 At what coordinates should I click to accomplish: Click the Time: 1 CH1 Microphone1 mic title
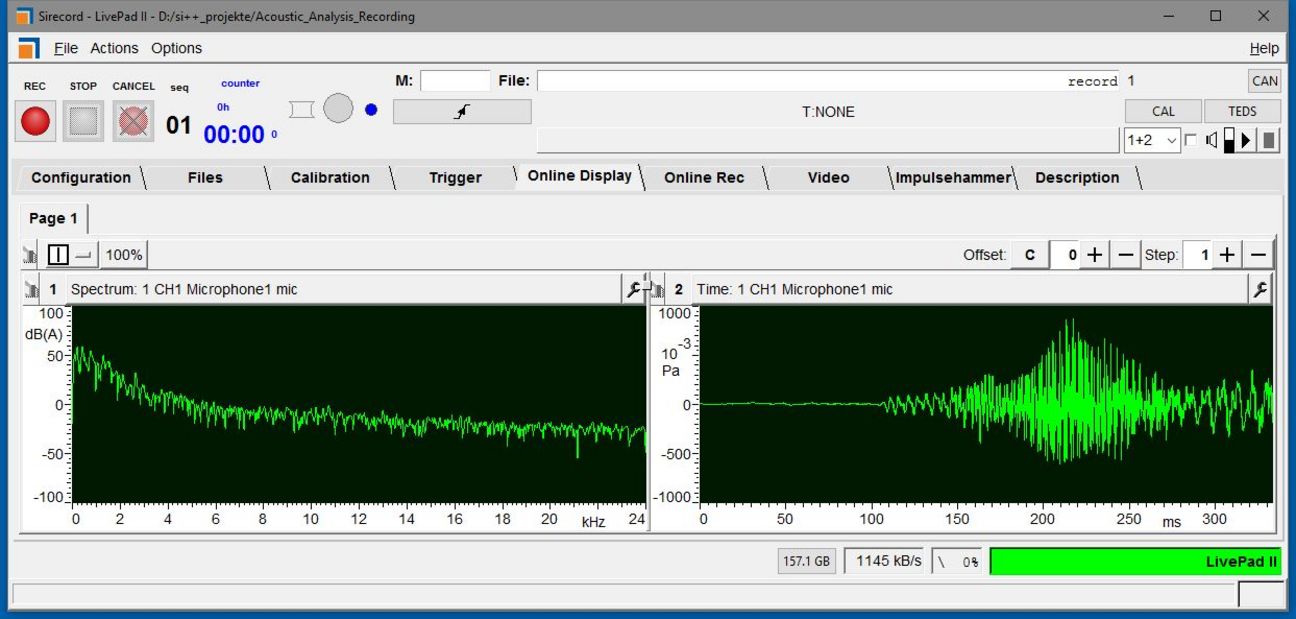pyautogui.click(x=795, y=290)
